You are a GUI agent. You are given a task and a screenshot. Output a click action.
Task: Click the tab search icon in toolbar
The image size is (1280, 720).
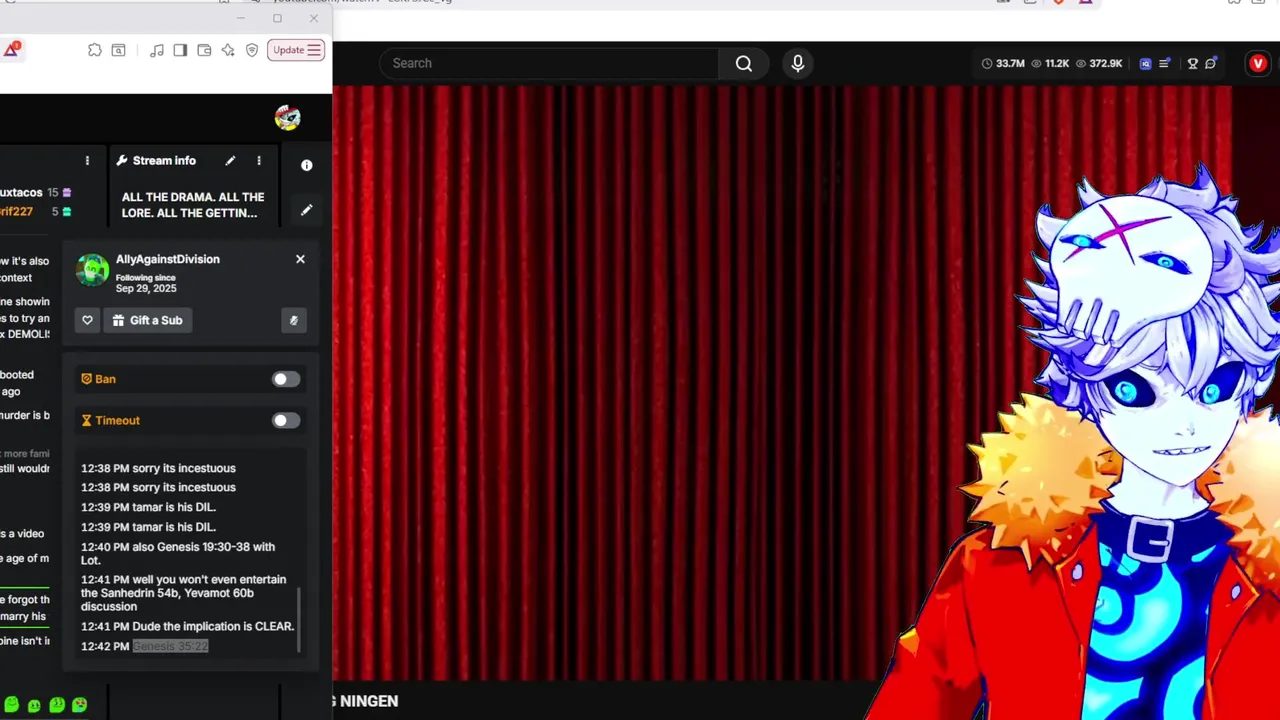118,50
